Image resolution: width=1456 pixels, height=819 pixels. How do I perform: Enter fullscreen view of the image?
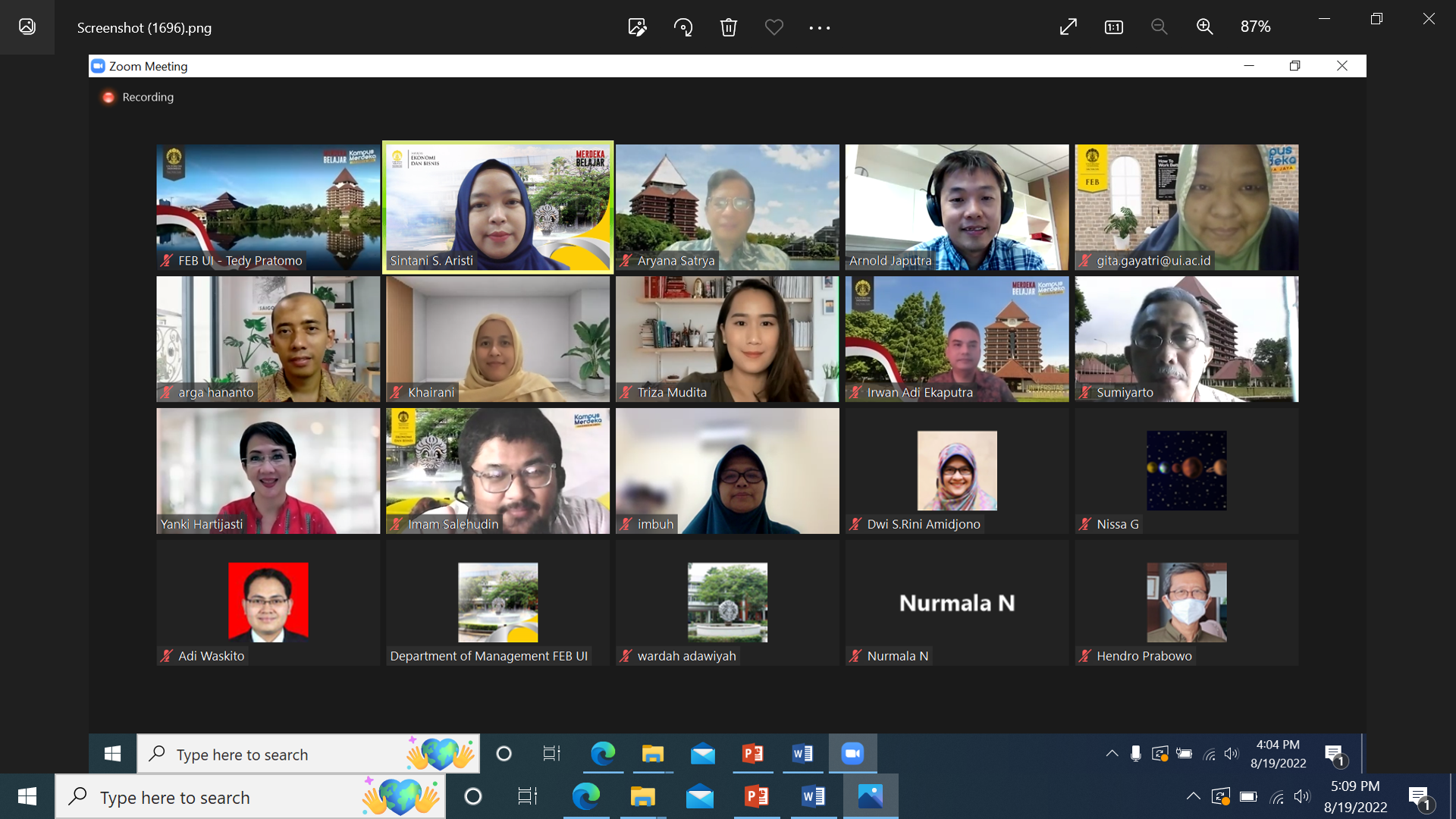(x=1068, y=27)
